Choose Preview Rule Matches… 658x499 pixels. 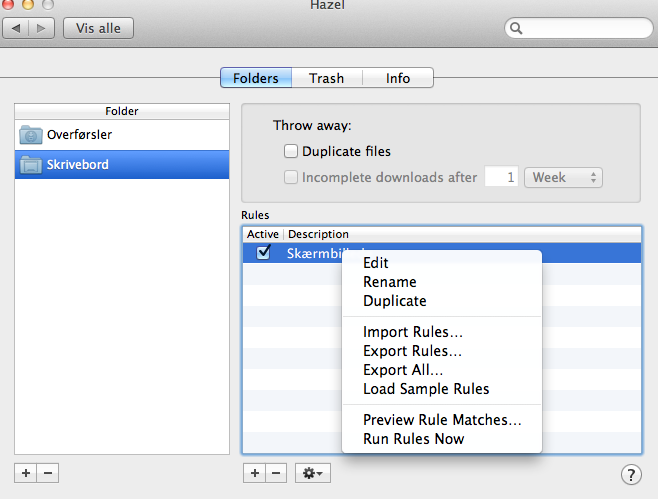tap(442, 420)
